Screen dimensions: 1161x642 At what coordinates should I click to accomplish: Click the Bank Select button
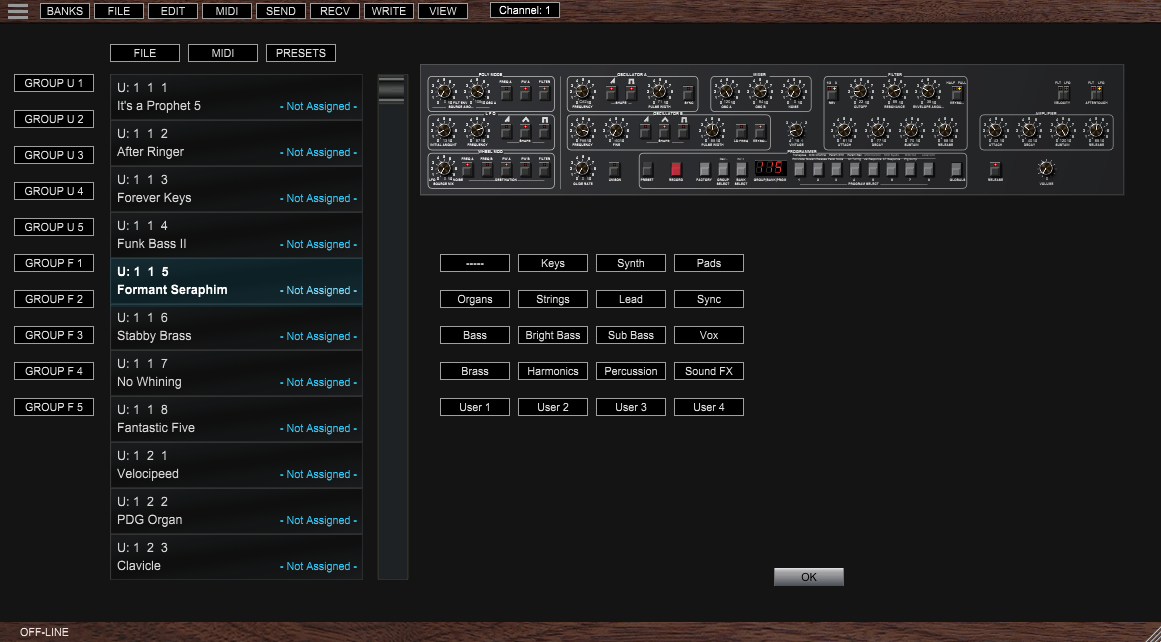tap(741, 168)
